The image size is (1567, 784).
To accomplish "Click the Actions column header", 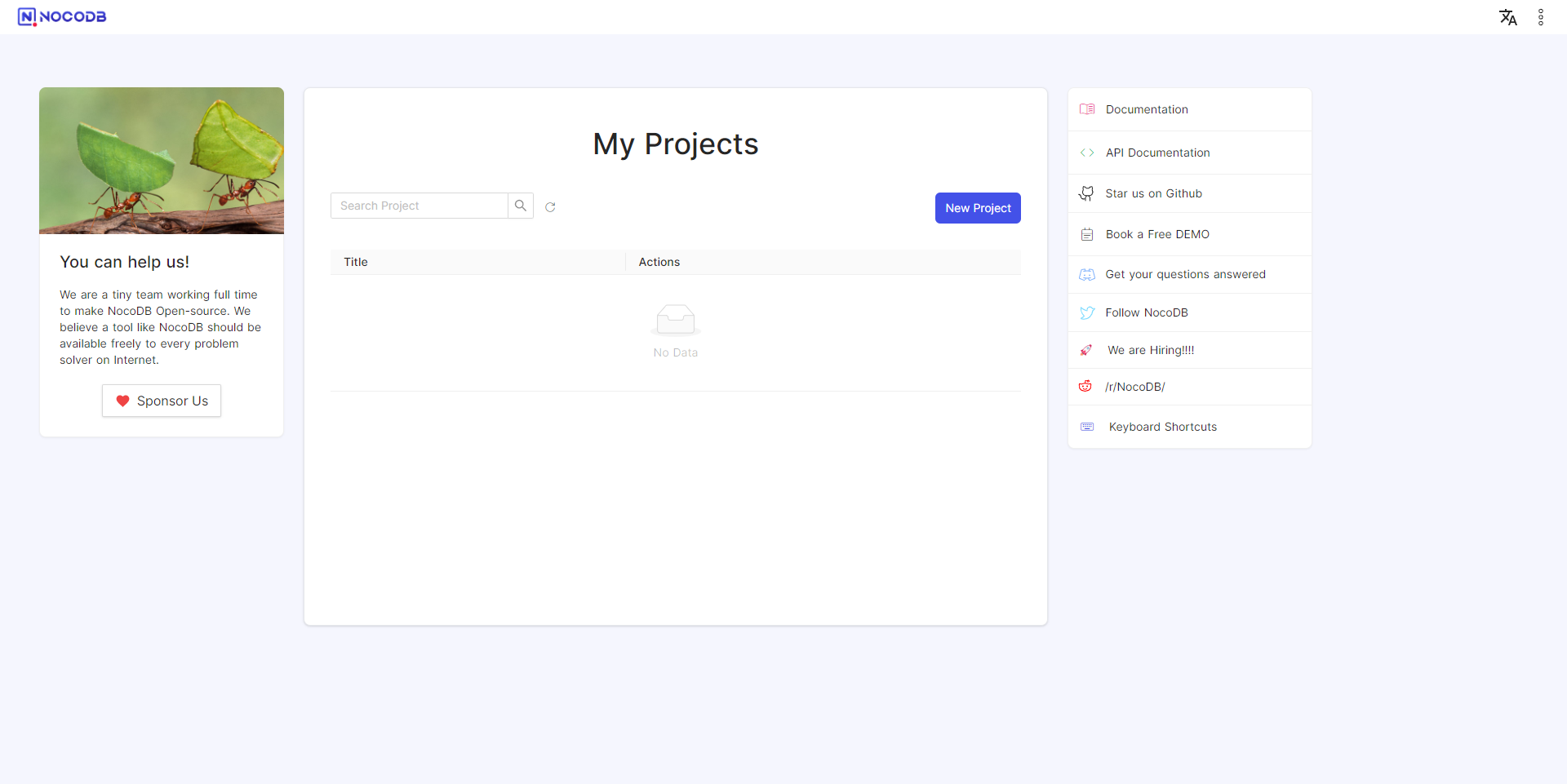I will click(x=823, y=262).
